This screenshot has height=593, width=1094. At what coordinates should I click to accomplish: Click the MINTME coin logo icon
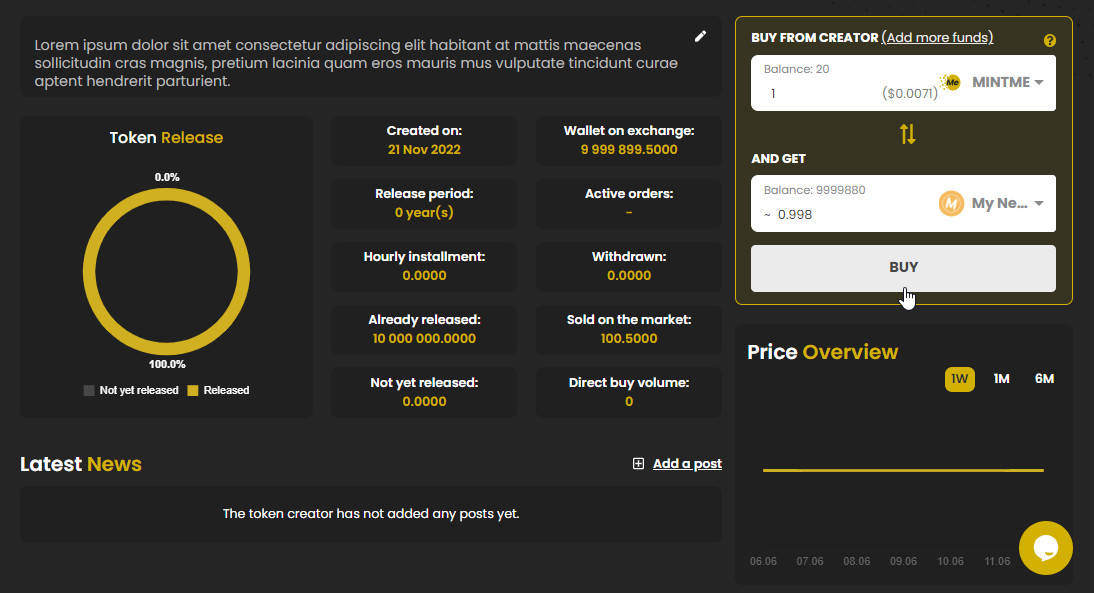pyautogui.click(x=951, y=82)
